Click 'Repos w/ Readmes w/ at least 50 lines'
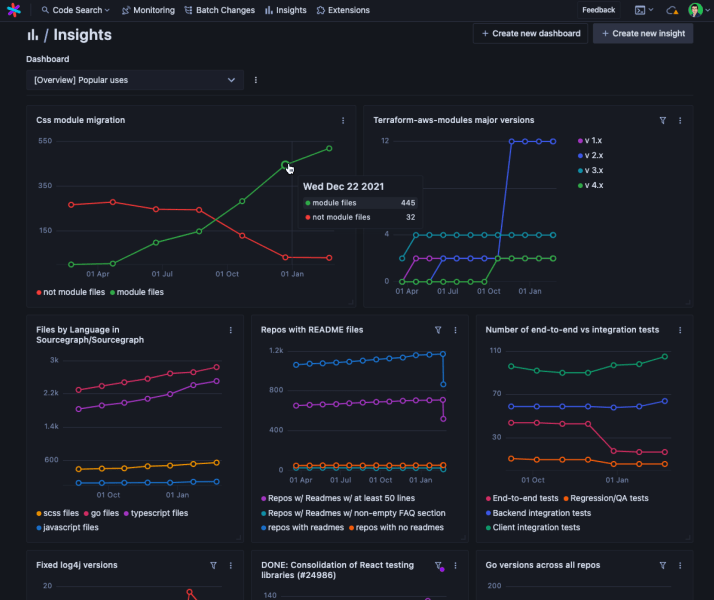714x600 pixels. 338,498
